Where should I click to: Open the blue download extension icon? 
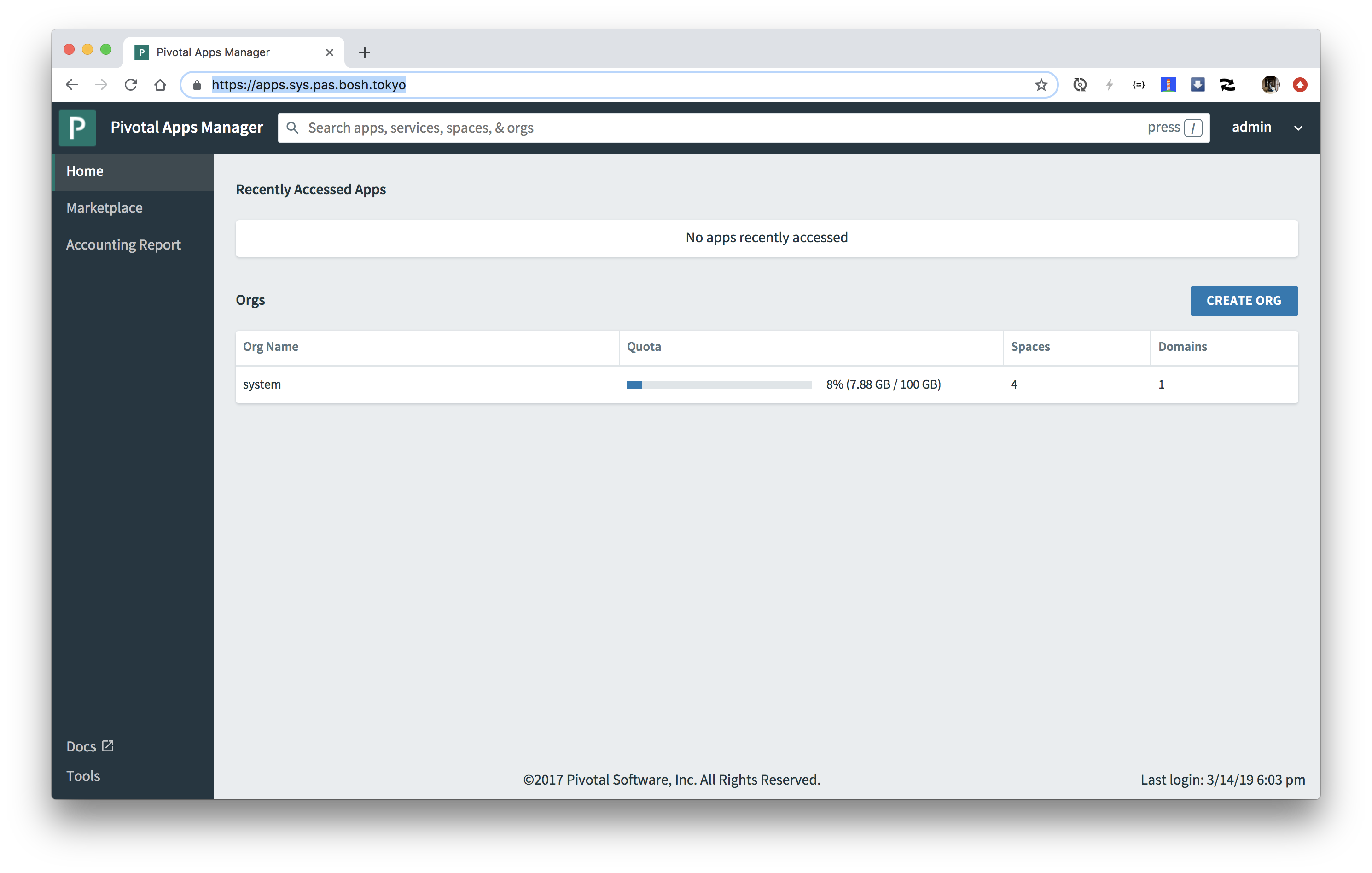1197,85
